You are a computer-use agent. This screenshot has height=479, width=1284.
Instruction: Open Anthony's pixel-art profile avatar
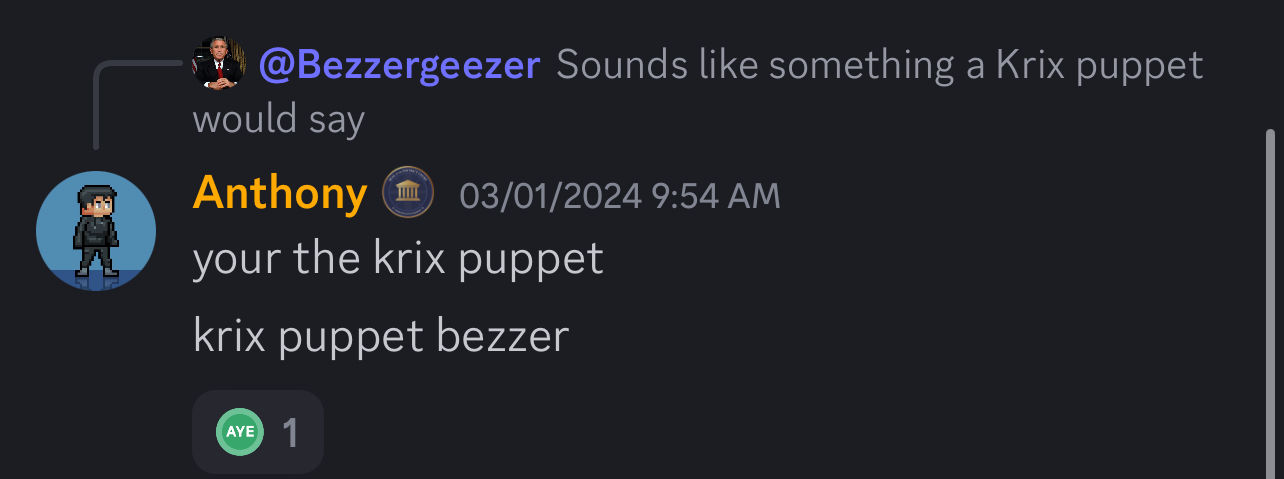click(x=96, y=231)
